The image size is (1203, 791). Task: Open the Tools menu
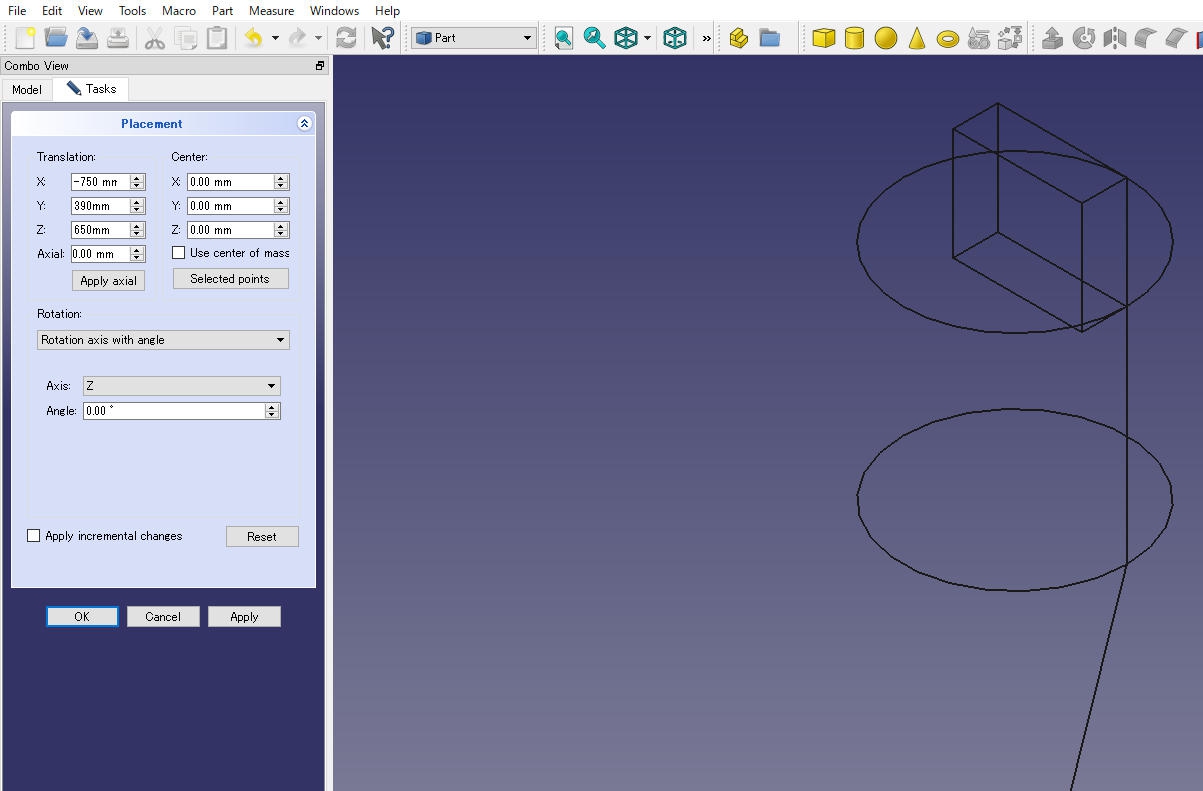(x=132, y=11)
